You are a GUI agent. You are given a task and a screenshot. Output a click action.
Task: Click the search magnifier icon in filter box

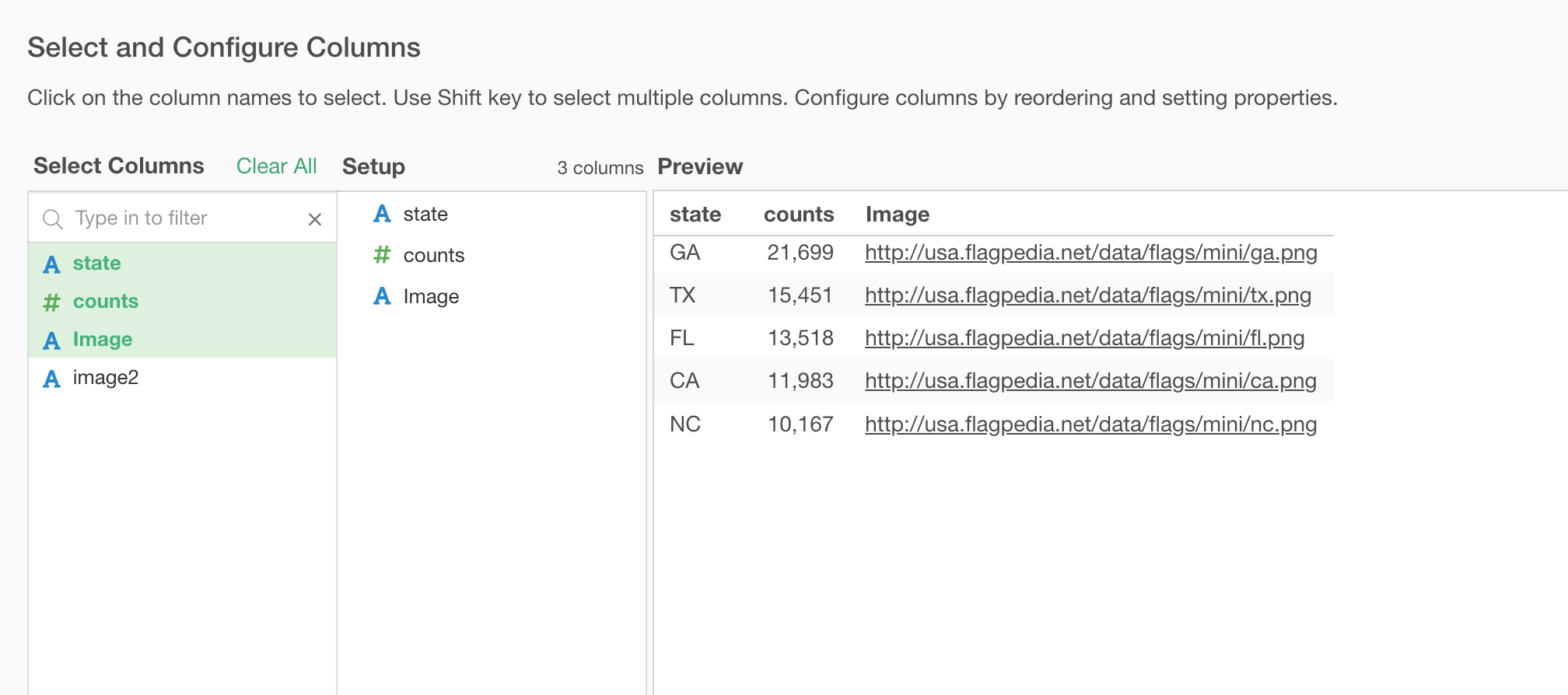click(x=53, y=219)
